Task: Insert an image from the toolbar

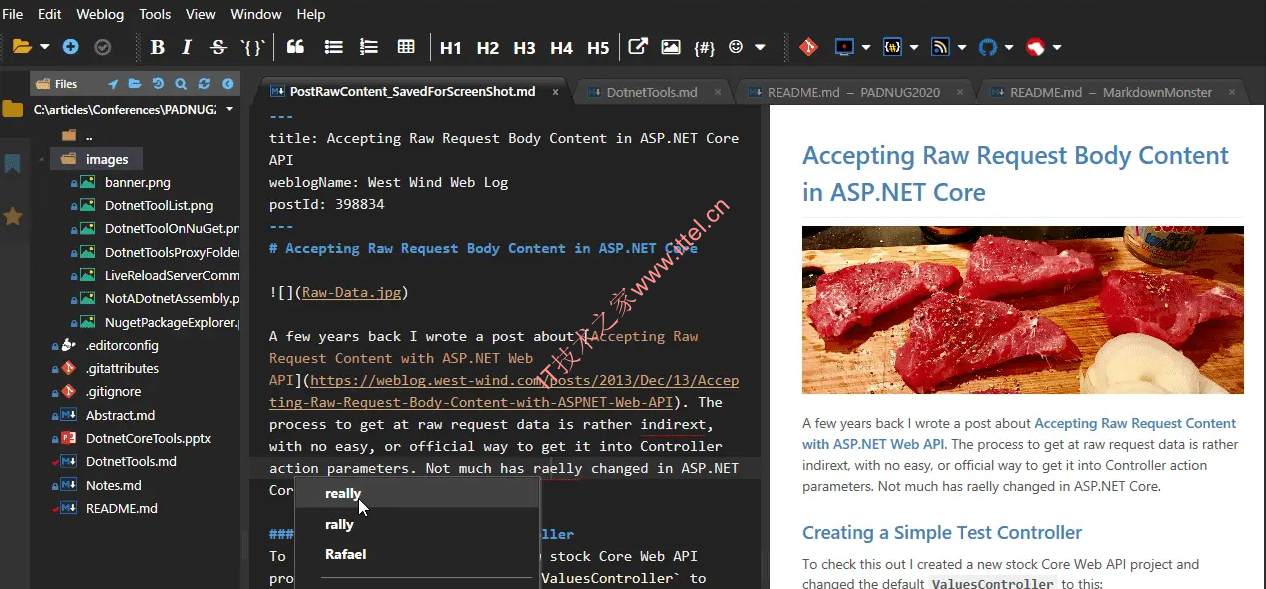Action: point(671,47)
